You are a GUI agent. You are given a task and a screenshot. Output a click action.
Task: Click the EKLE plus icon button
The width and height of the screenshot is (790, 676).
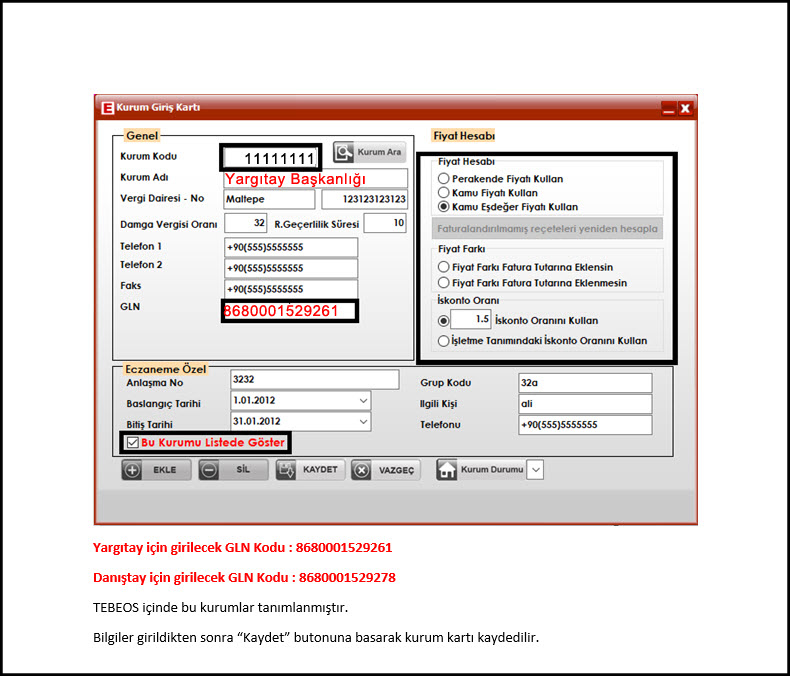(133, 471)
